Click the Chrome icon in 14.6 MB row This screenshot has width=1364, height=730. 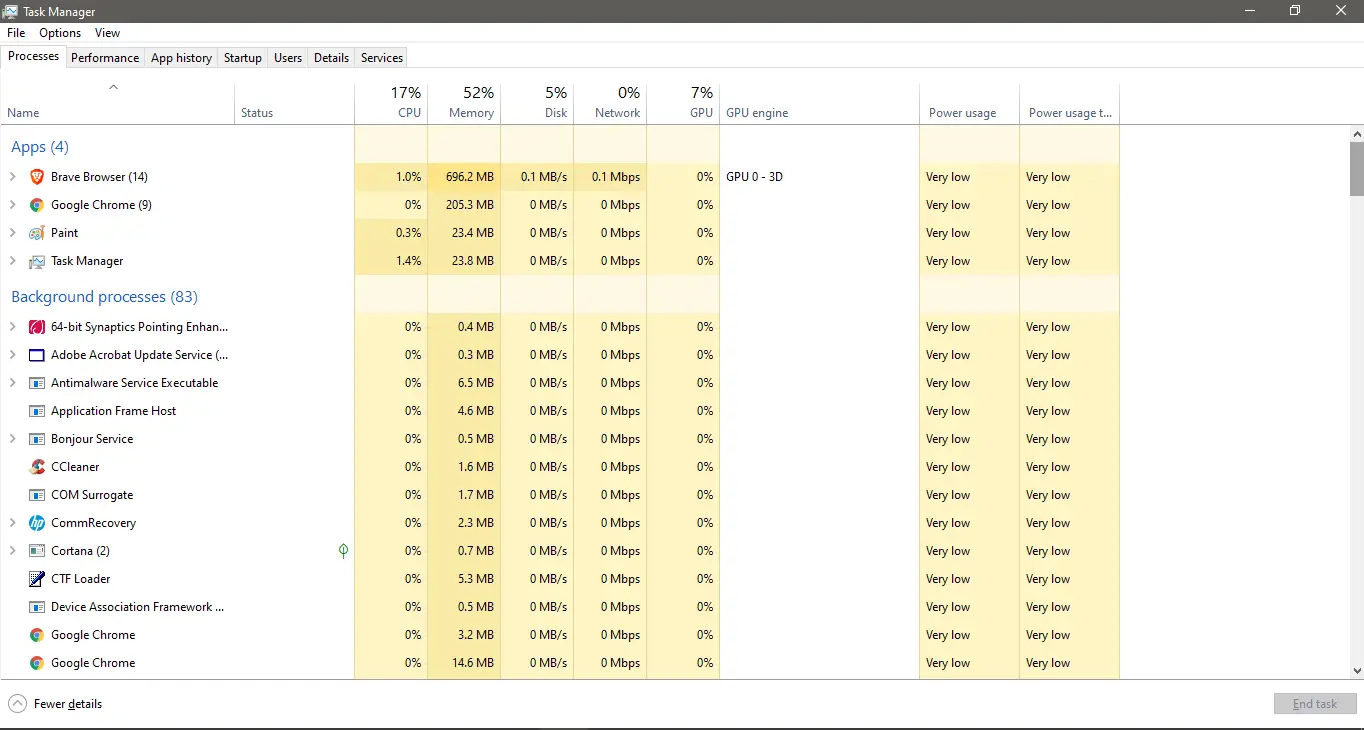pos(37,663)
